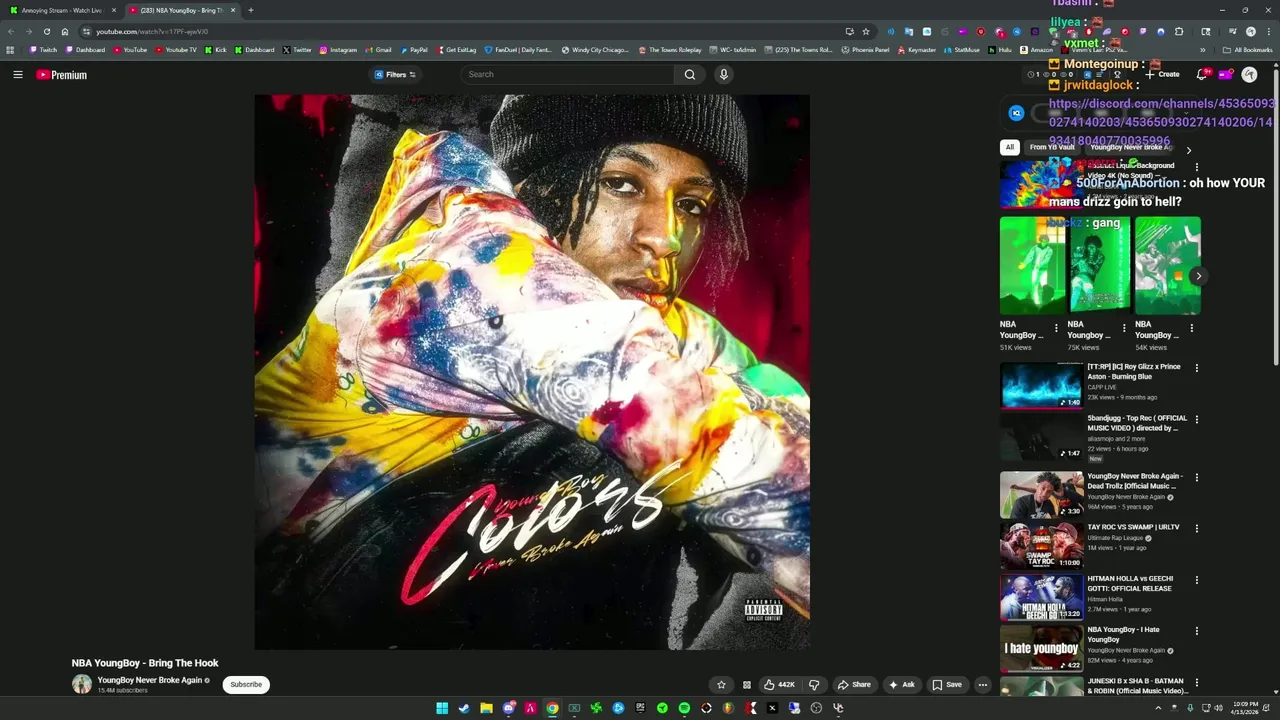Subscribe to YoungBoy Never Broke Again
The height and width of the screenshot is (720, 1280).
click(245, 684)
